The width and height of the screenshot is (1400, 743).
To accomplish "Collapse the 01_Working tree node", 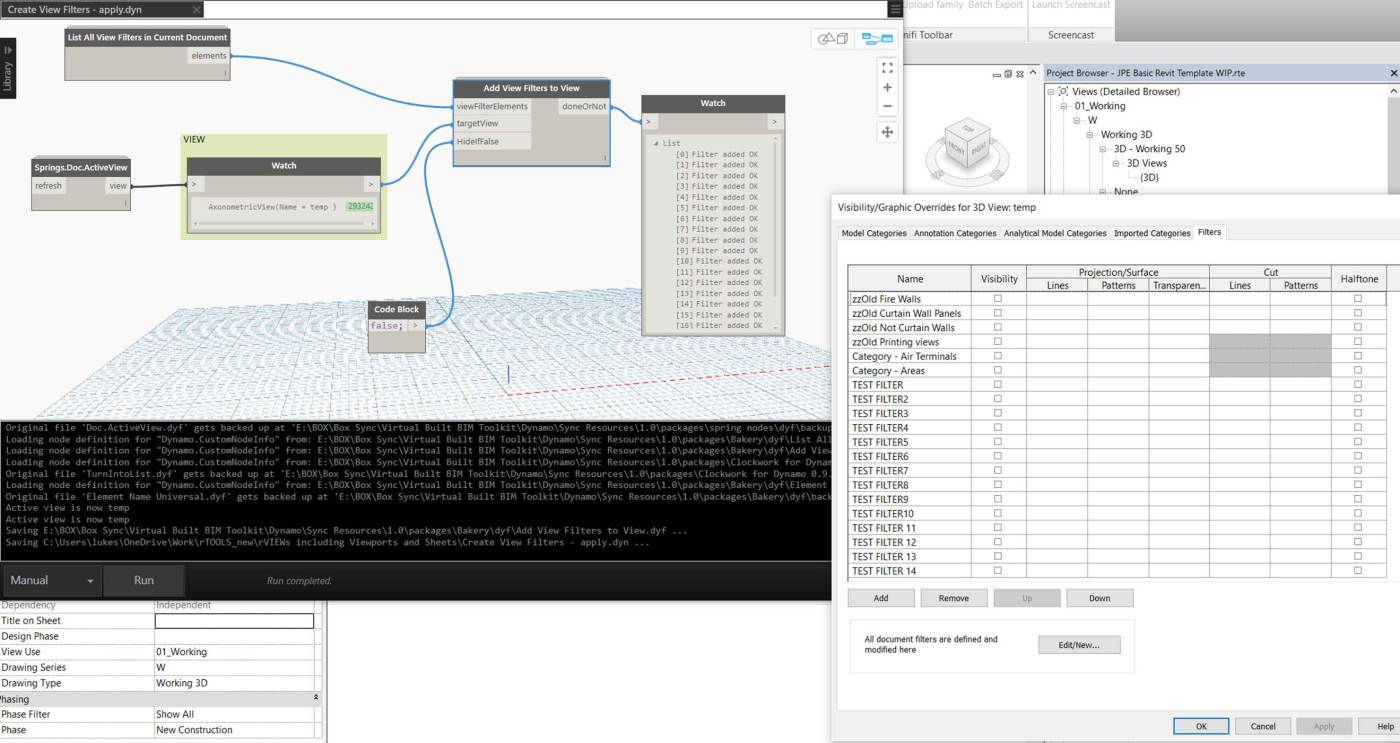I will coord(1065,106).
